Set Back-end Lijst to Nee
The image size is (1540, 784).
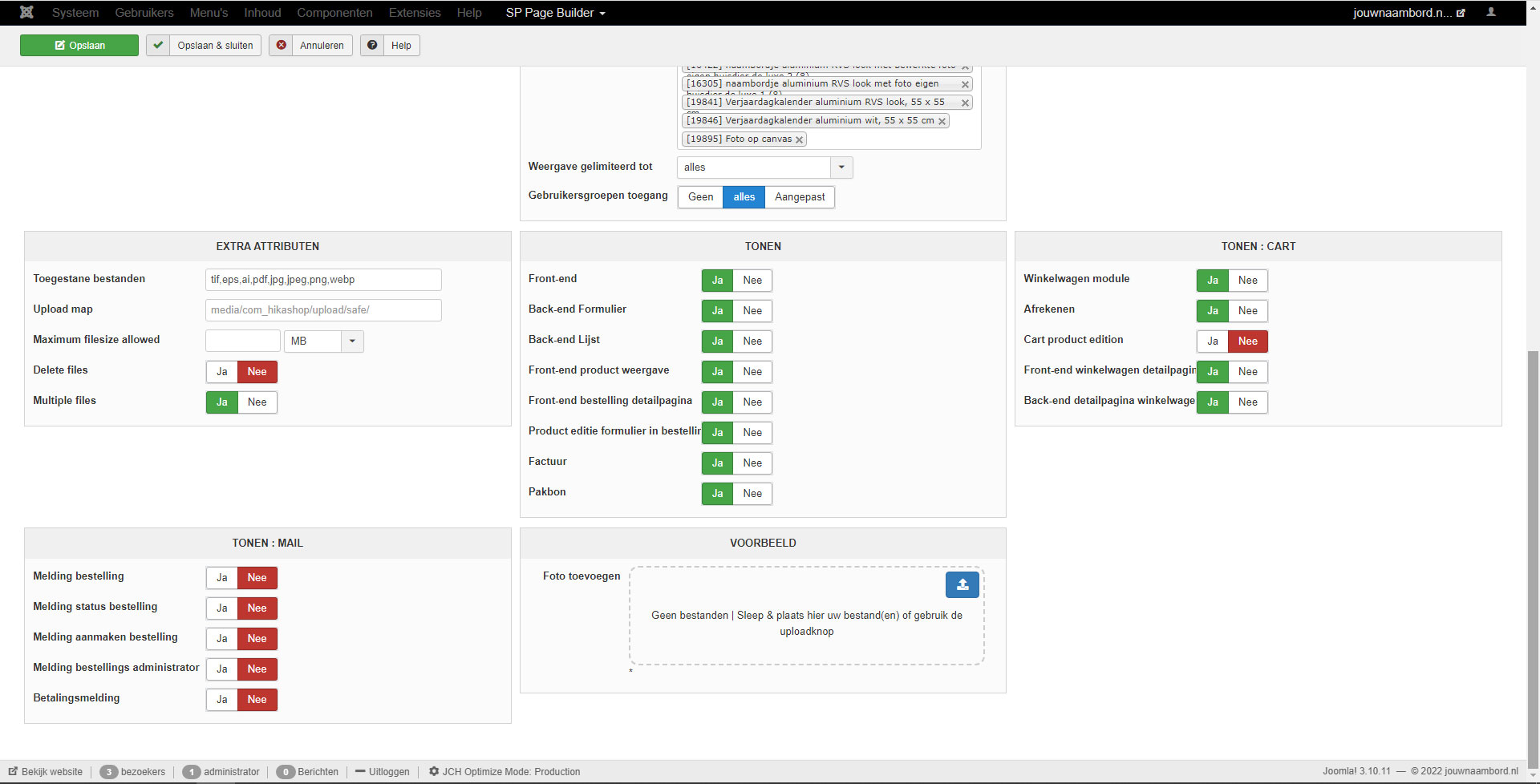[752, 341]
